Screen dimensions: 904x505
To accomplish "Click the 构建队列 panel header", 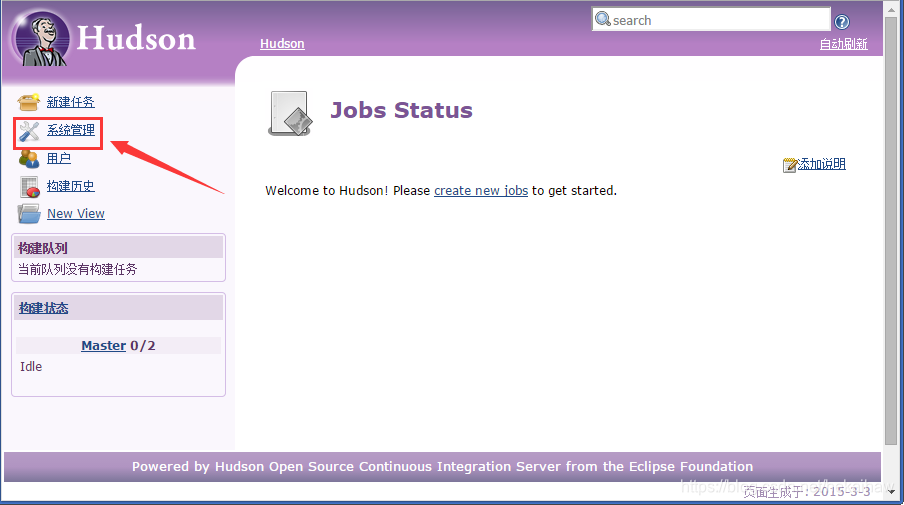I will click(118, 248).
